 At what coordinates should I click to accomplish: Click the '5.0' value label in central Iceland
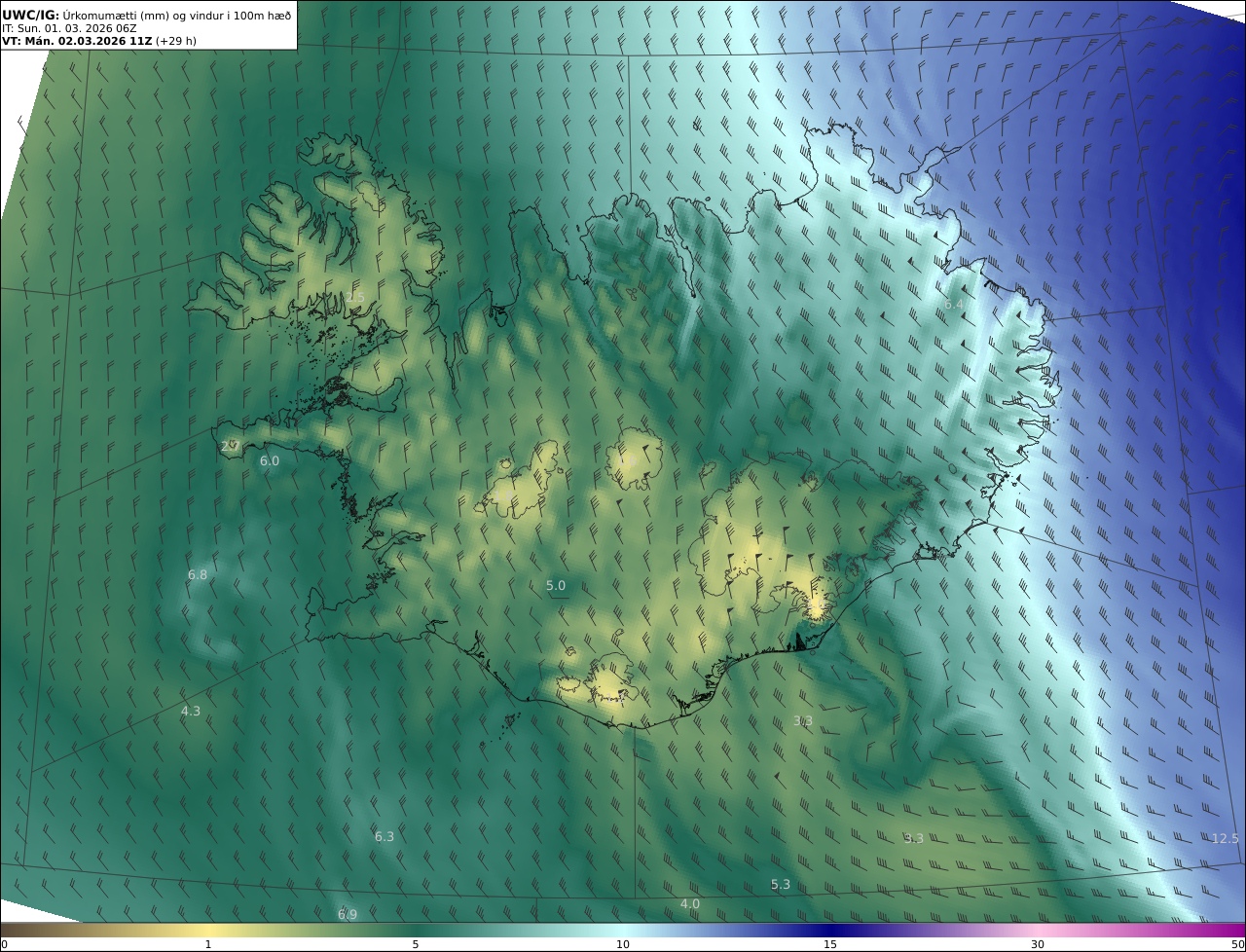click(x=556, y=585)
